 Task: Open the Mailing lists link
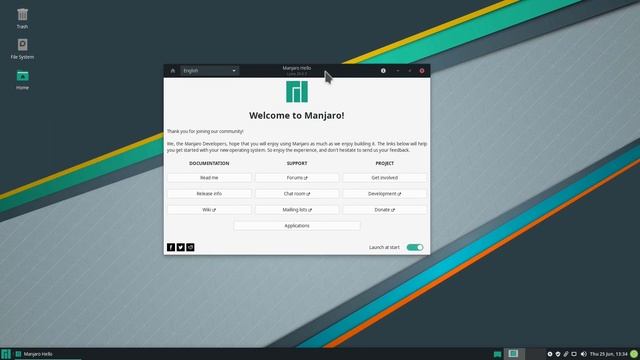pos(297,209)
